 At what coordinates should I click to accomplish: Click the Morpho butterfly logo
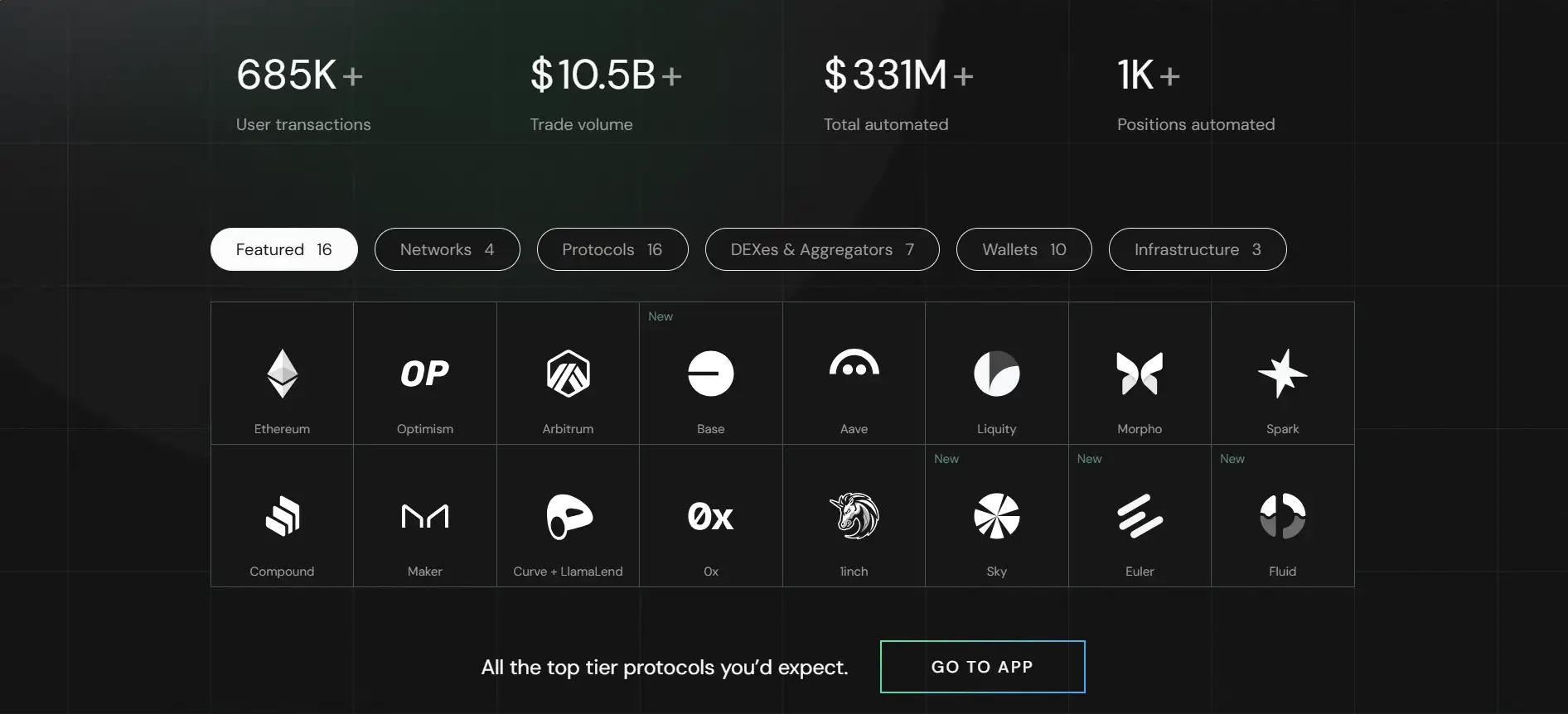1140,374
